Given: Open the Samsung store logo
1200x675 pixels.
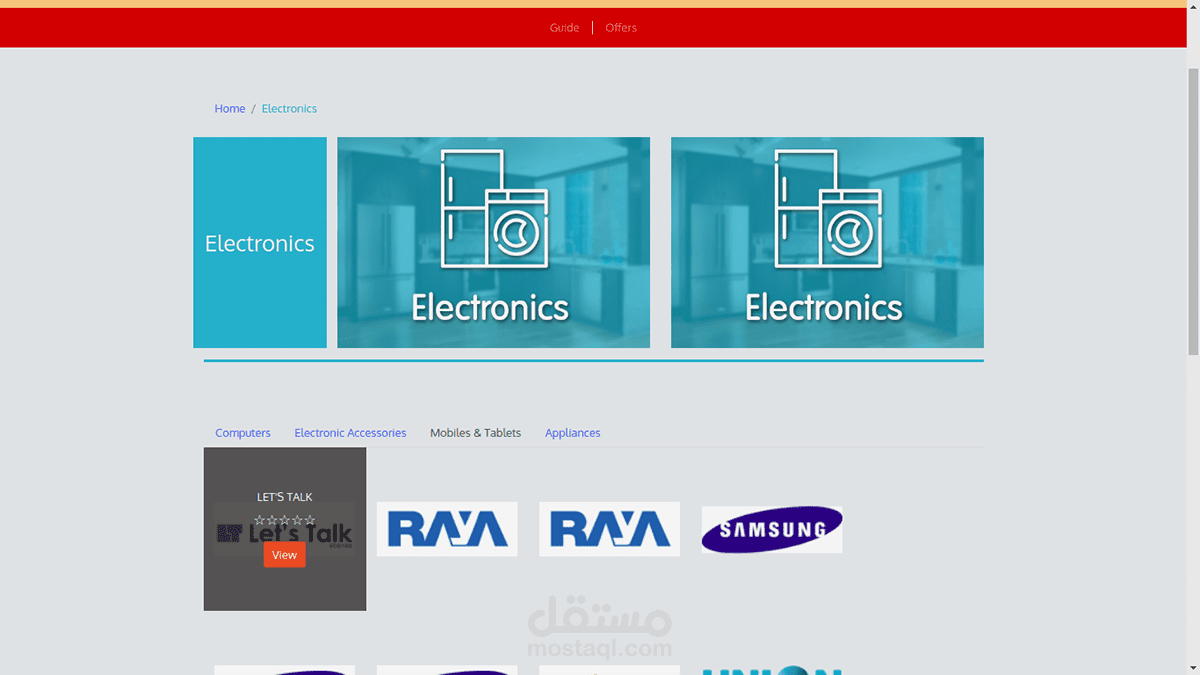Looking at the screenshot, I should click(x=772, y=529).
